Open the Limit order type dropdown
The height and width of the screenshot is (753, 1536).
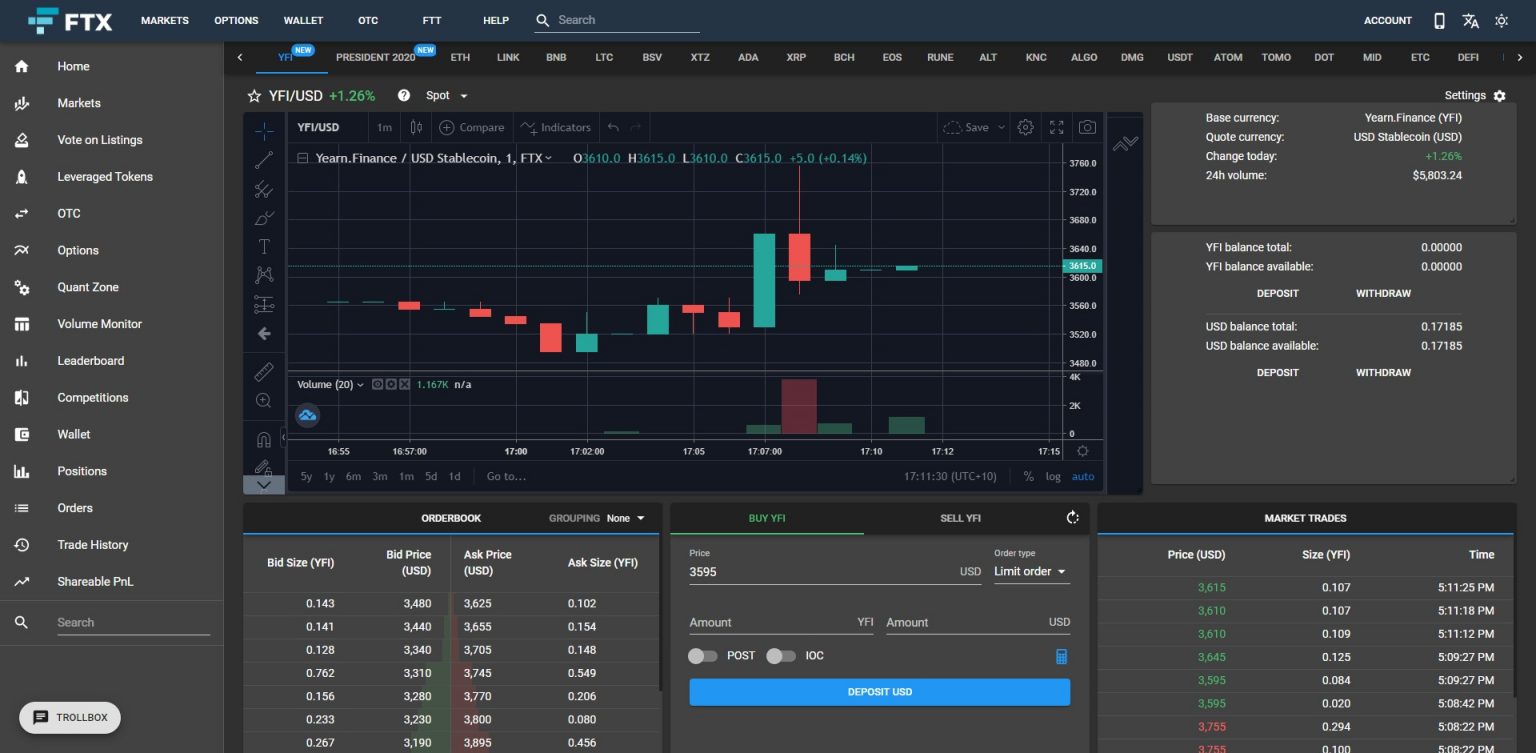[x=1031, y=571]
